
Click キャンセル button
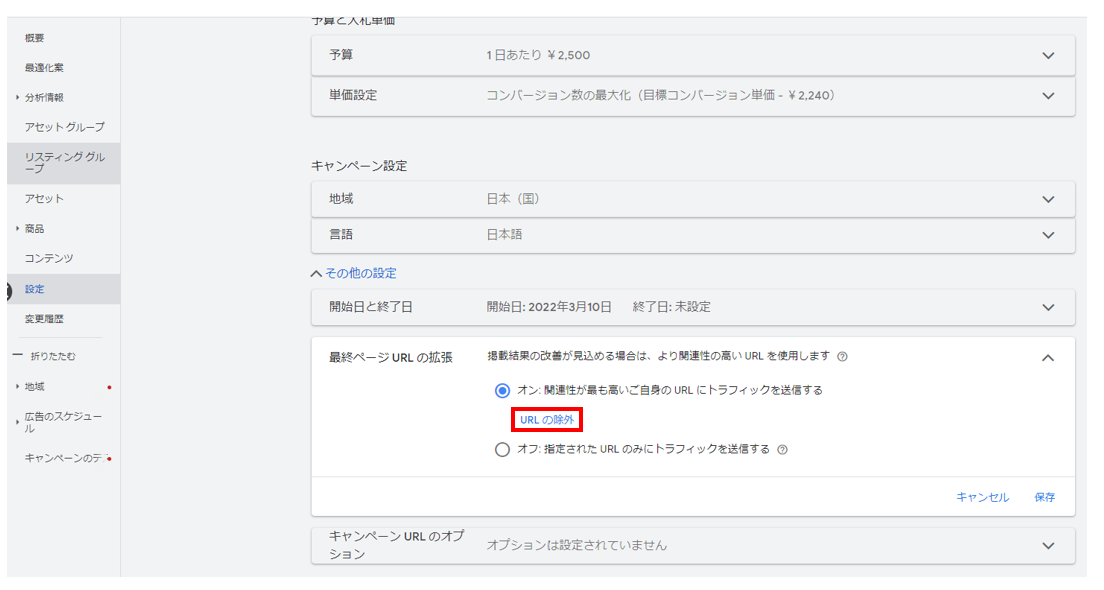click(982, 497)
